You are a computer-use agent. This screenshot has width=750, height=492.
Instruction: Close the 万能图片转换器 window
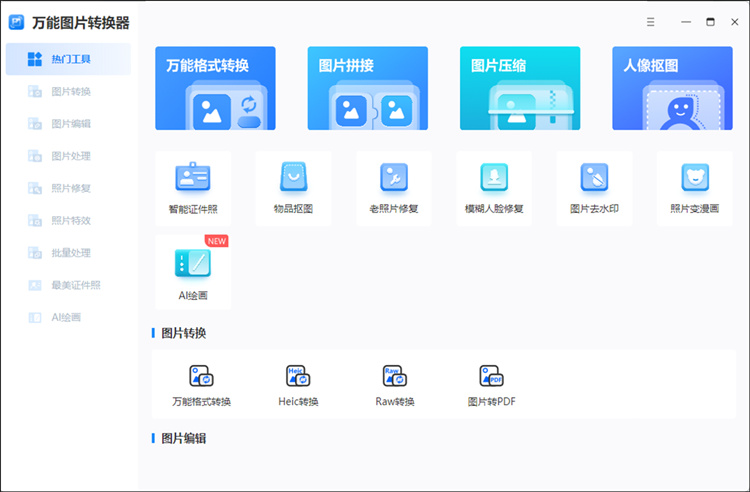click(x=735, y=22)
